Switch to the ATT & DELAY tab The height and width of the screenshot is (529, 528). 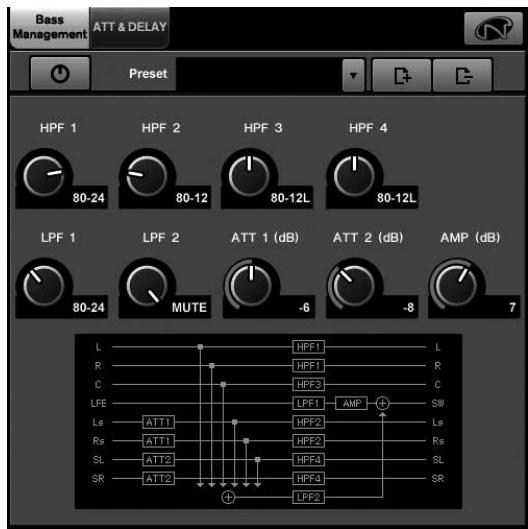(130, 28)
